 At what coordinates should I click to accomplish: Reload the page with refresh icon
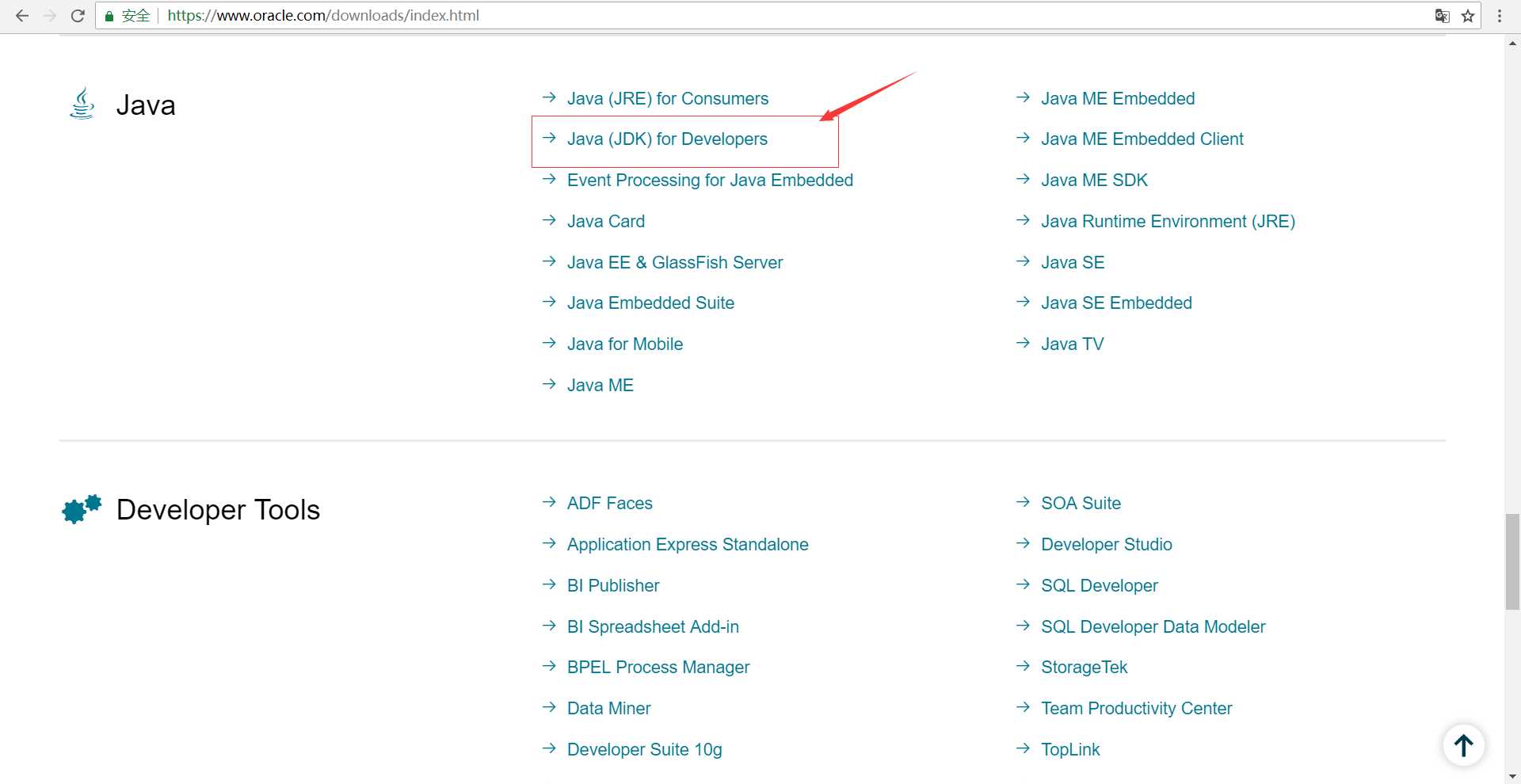point(78,16)
